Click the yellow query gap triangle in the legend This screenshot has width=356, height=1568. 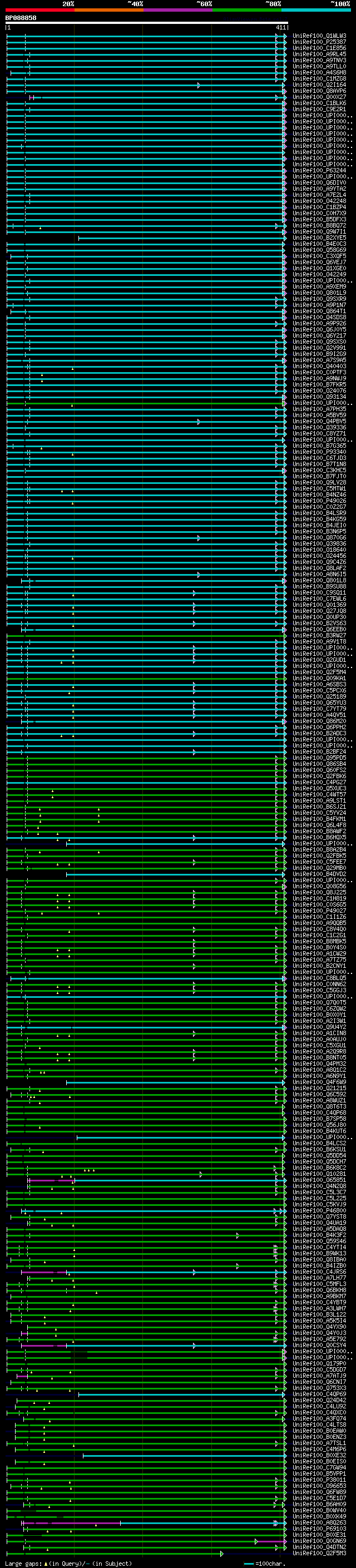pyautogui.click(x=46, y=1563)
